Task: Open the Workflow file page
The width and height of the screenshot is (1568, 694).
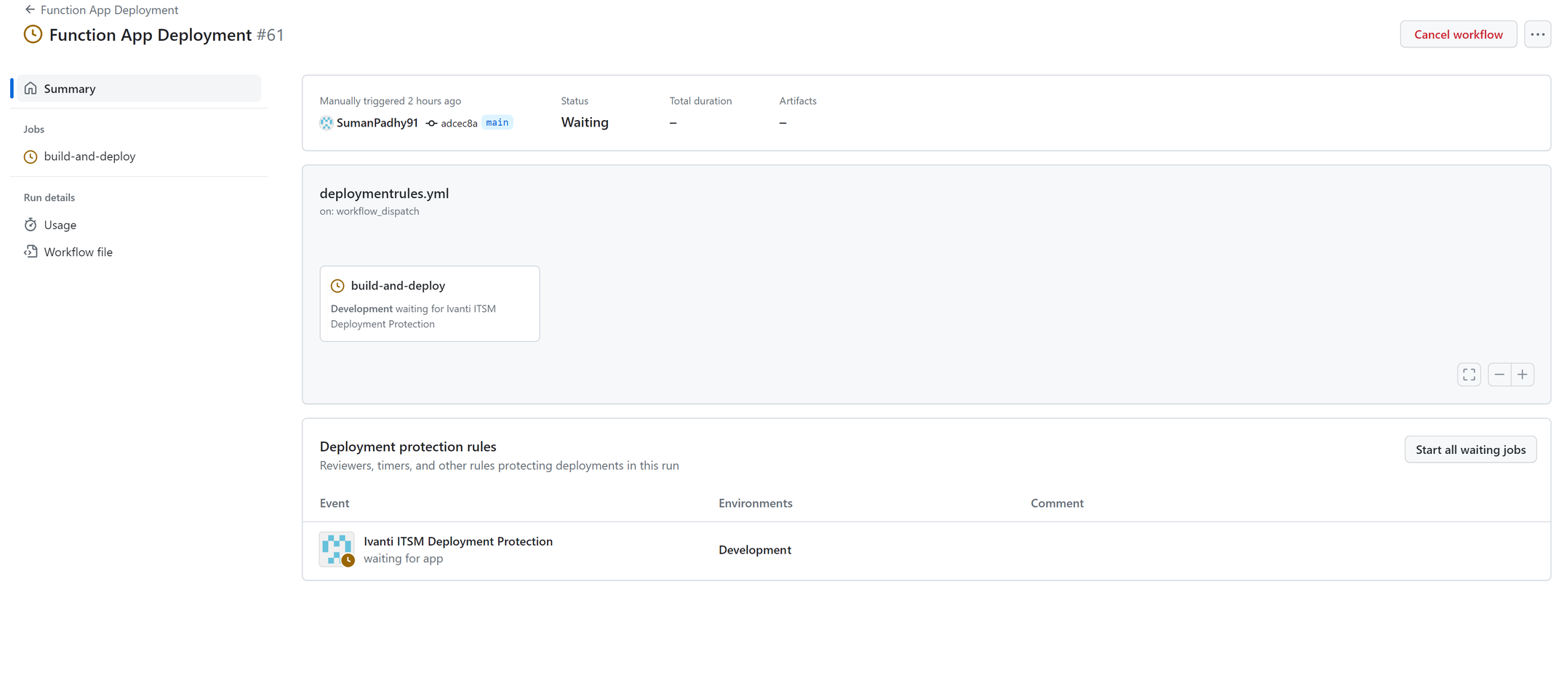Action: (78, 252)
